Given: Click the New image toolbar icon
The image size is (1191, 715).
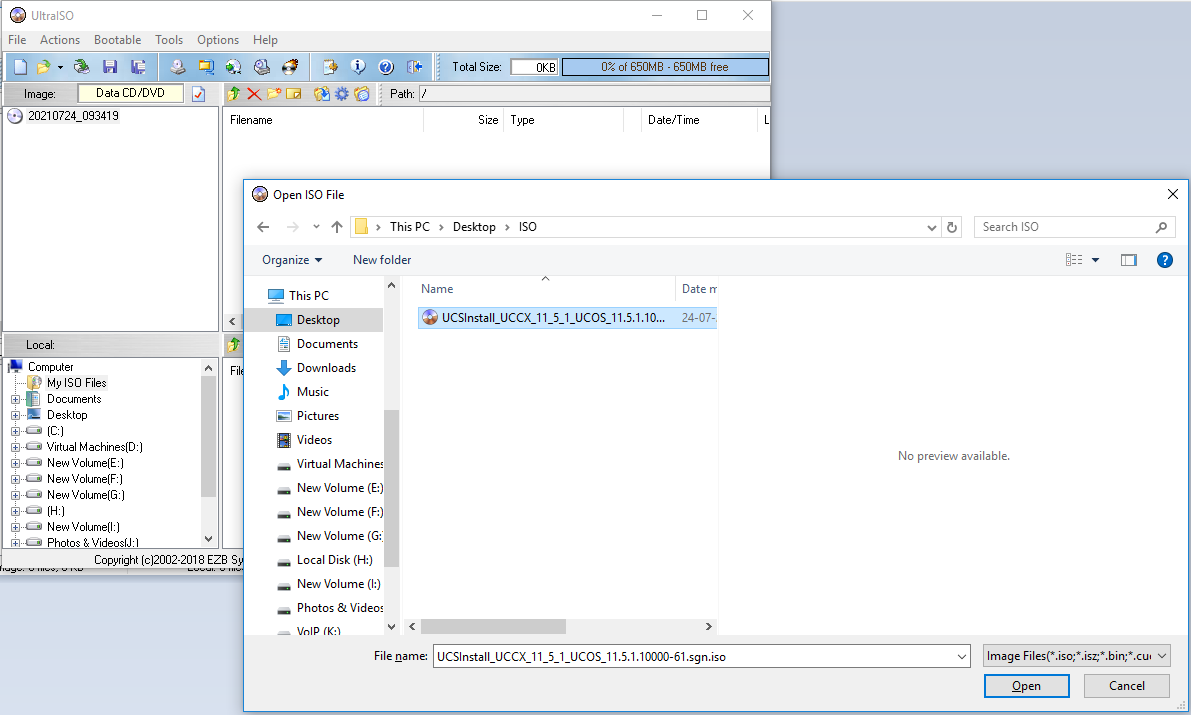Looking at the screenshot, I should (21, 67).
